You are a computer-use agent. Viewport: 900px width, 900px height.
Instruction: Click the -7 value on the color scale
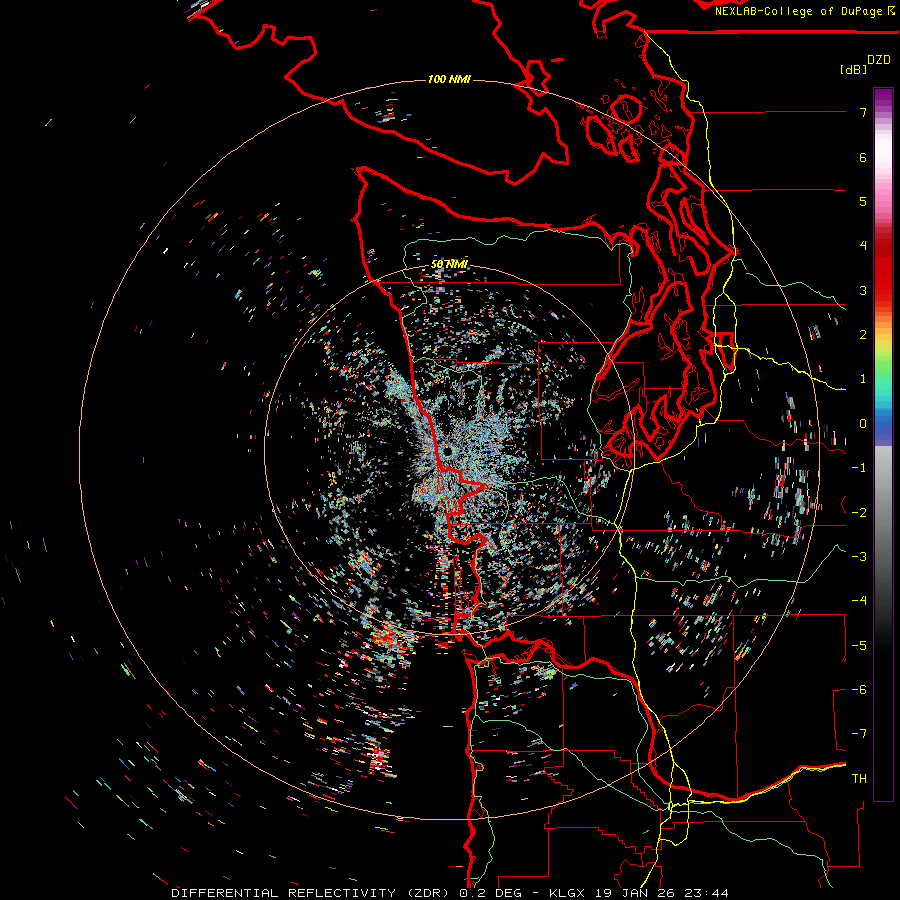click(x=859, y=734)
